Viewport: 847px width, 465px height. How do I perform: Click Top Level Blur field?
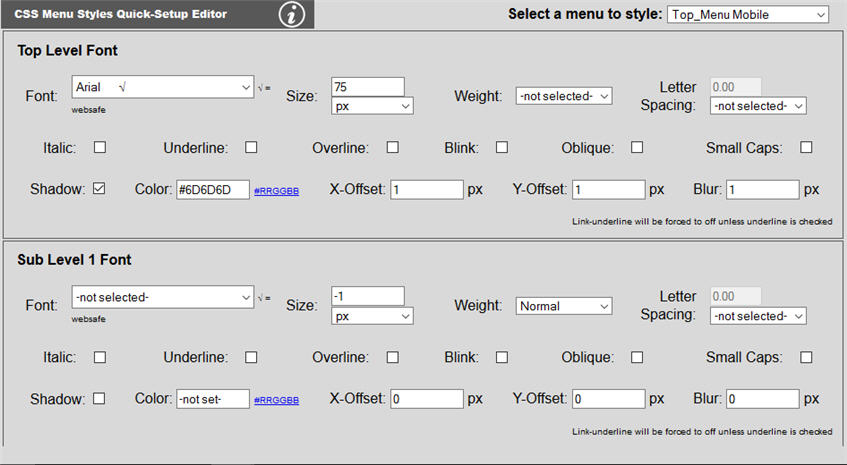762,190
